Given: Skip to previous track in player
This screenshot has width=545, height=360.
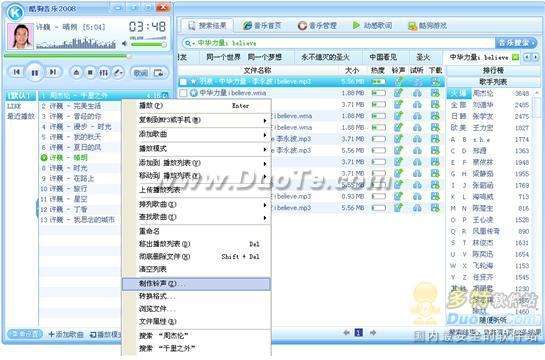Looking at the screenshot, I should point(16,72).
